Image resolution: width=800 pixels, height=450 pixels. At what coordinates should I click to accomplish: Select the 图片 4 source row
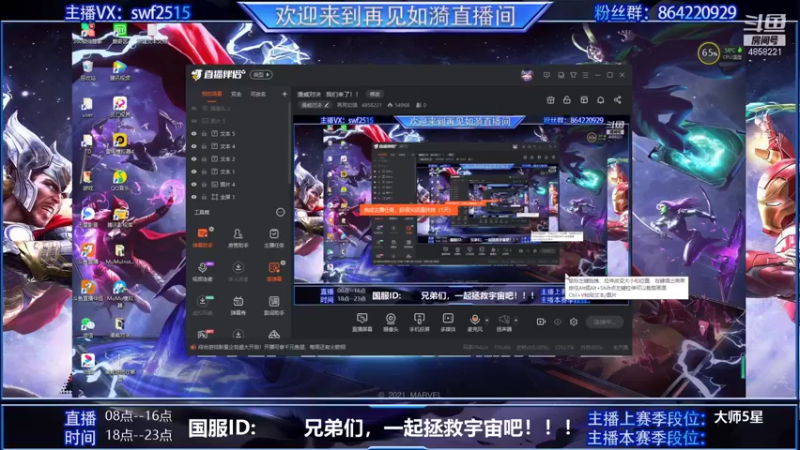238,184
